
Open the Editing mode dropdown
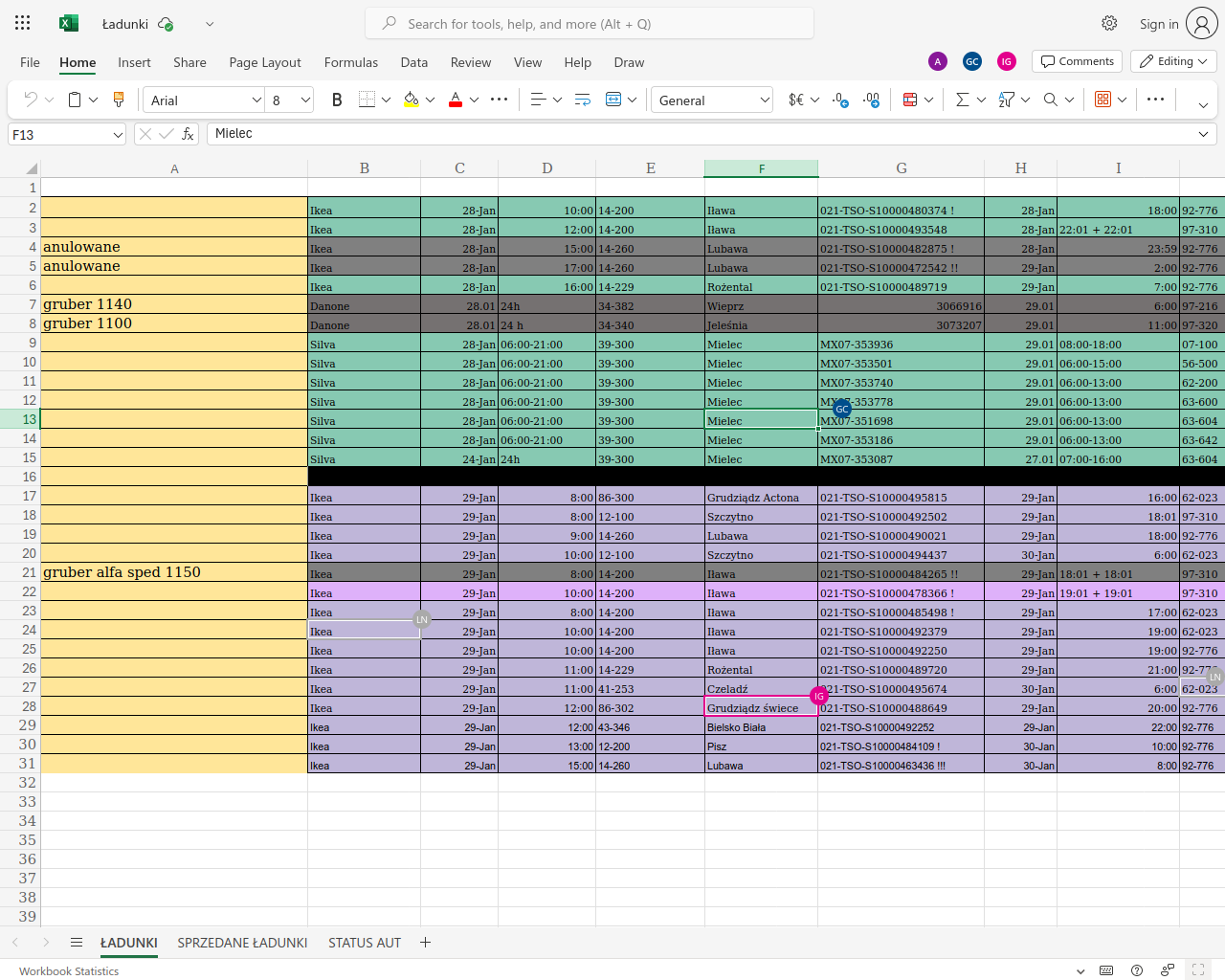(x=1173, y=61)
